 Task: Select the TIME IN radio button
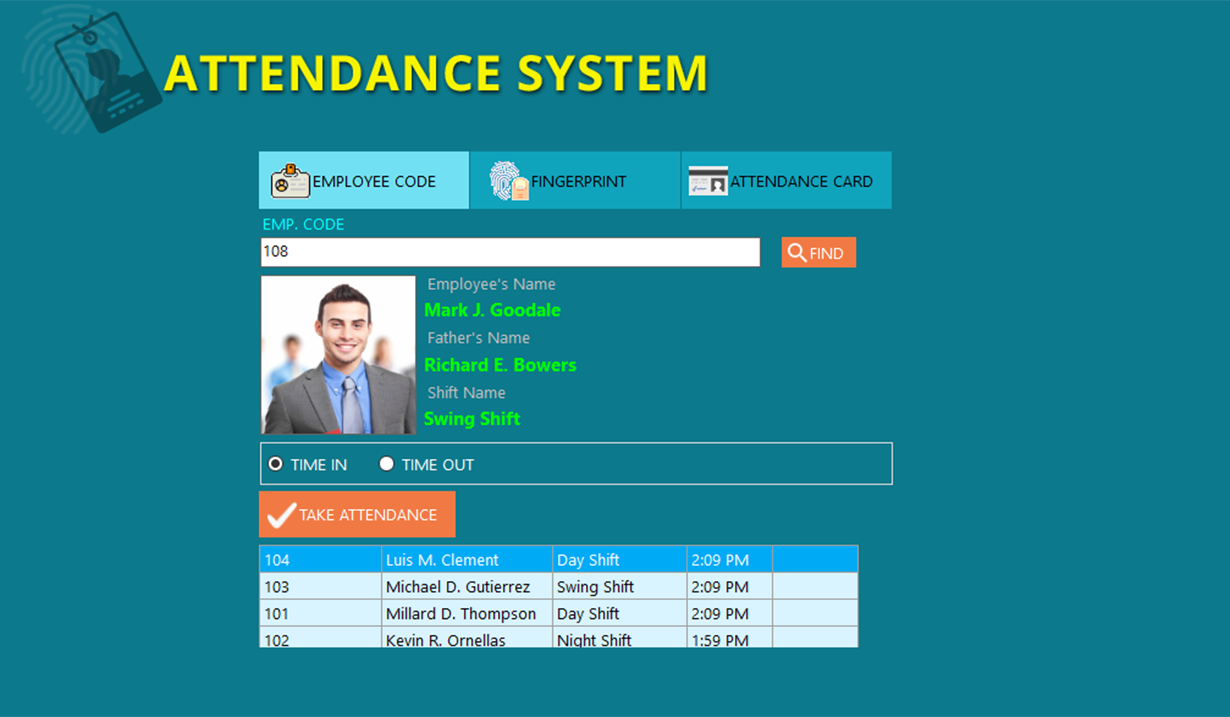tap(276, 464)
